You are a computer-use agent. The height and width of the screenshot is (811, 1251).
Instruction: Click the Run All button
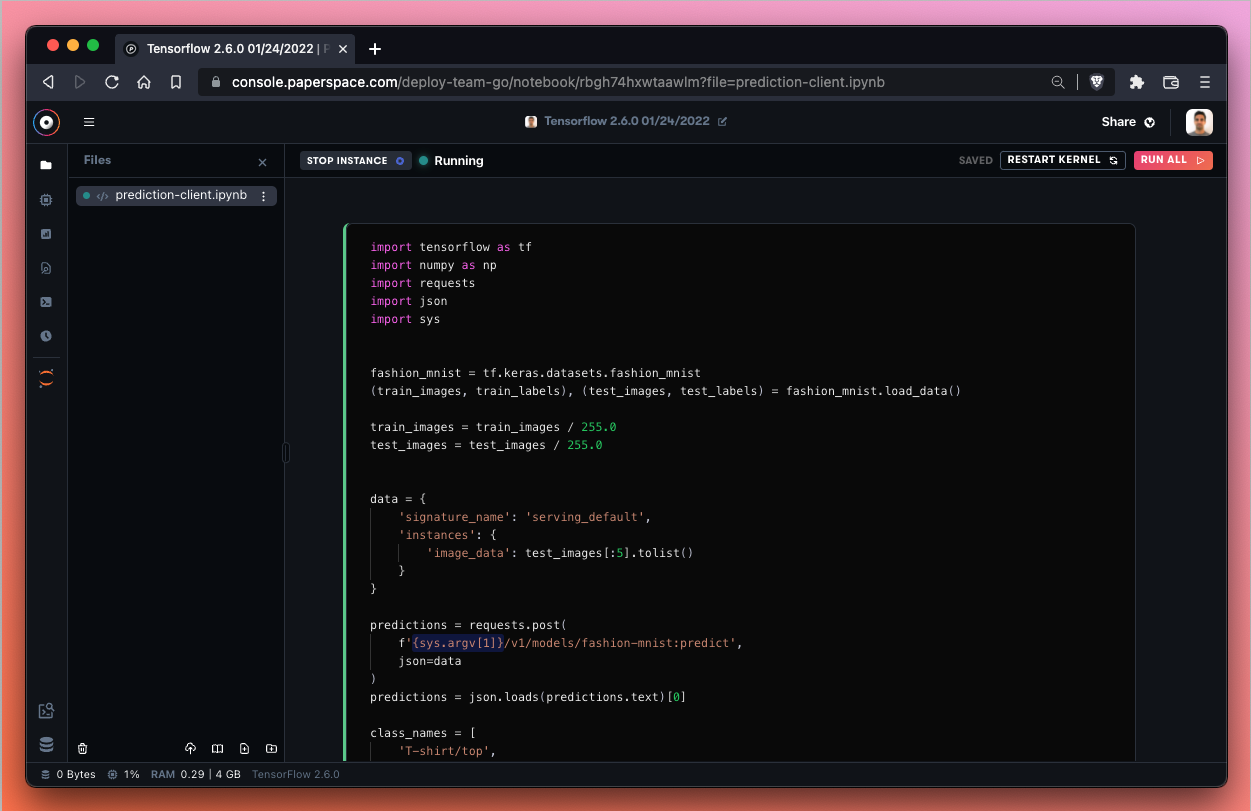(1173, 160)
